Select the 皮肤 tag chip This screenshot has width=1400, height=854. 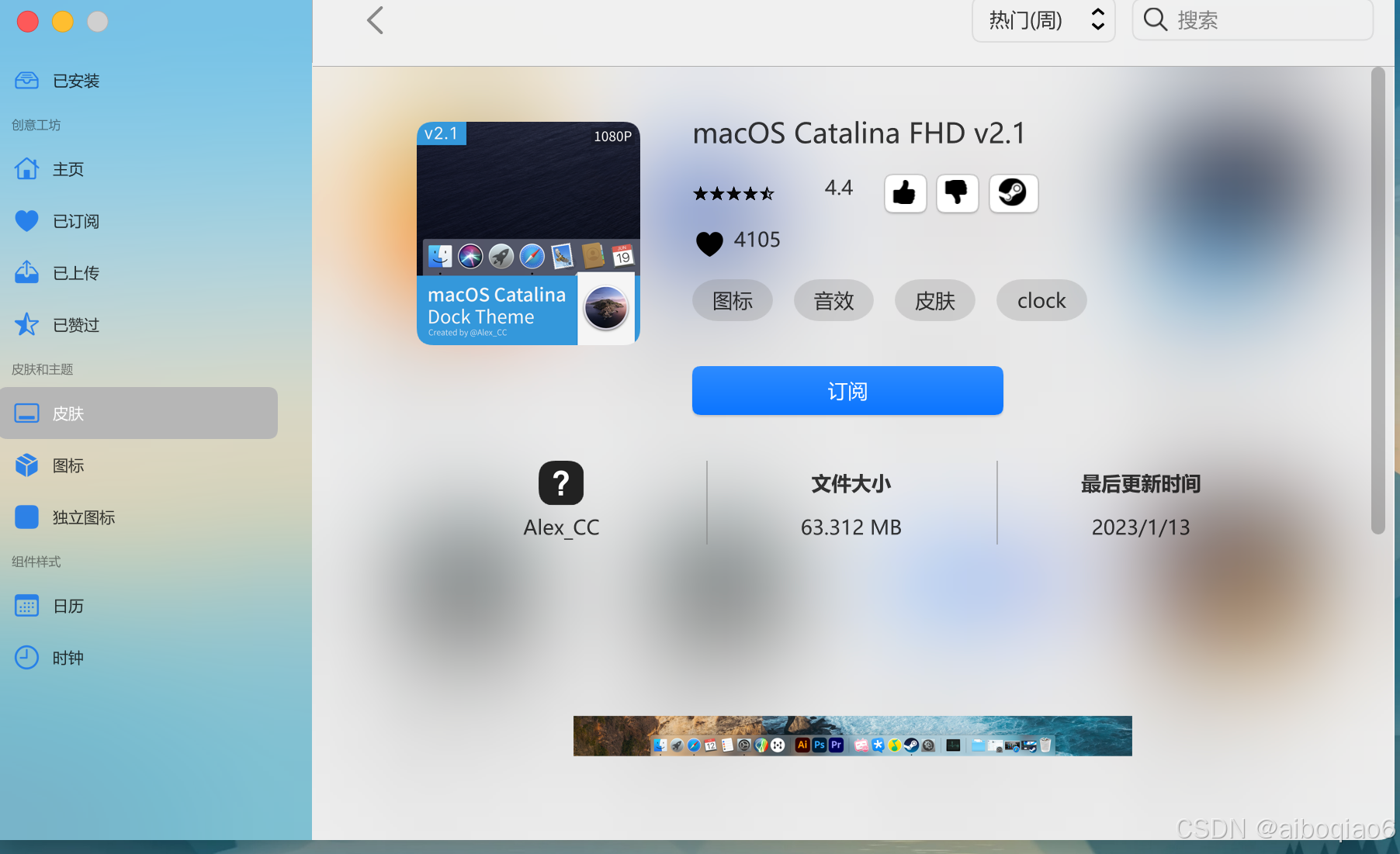point(934,300)
